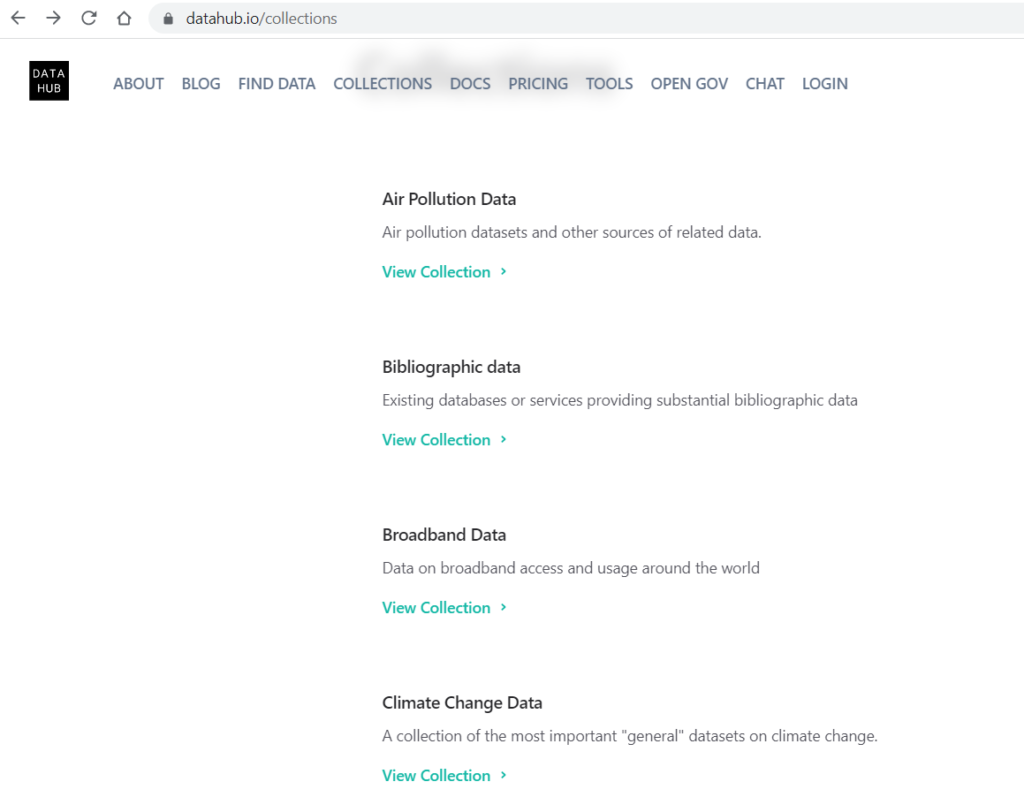Click the browser forward arrow

(53, 17)
